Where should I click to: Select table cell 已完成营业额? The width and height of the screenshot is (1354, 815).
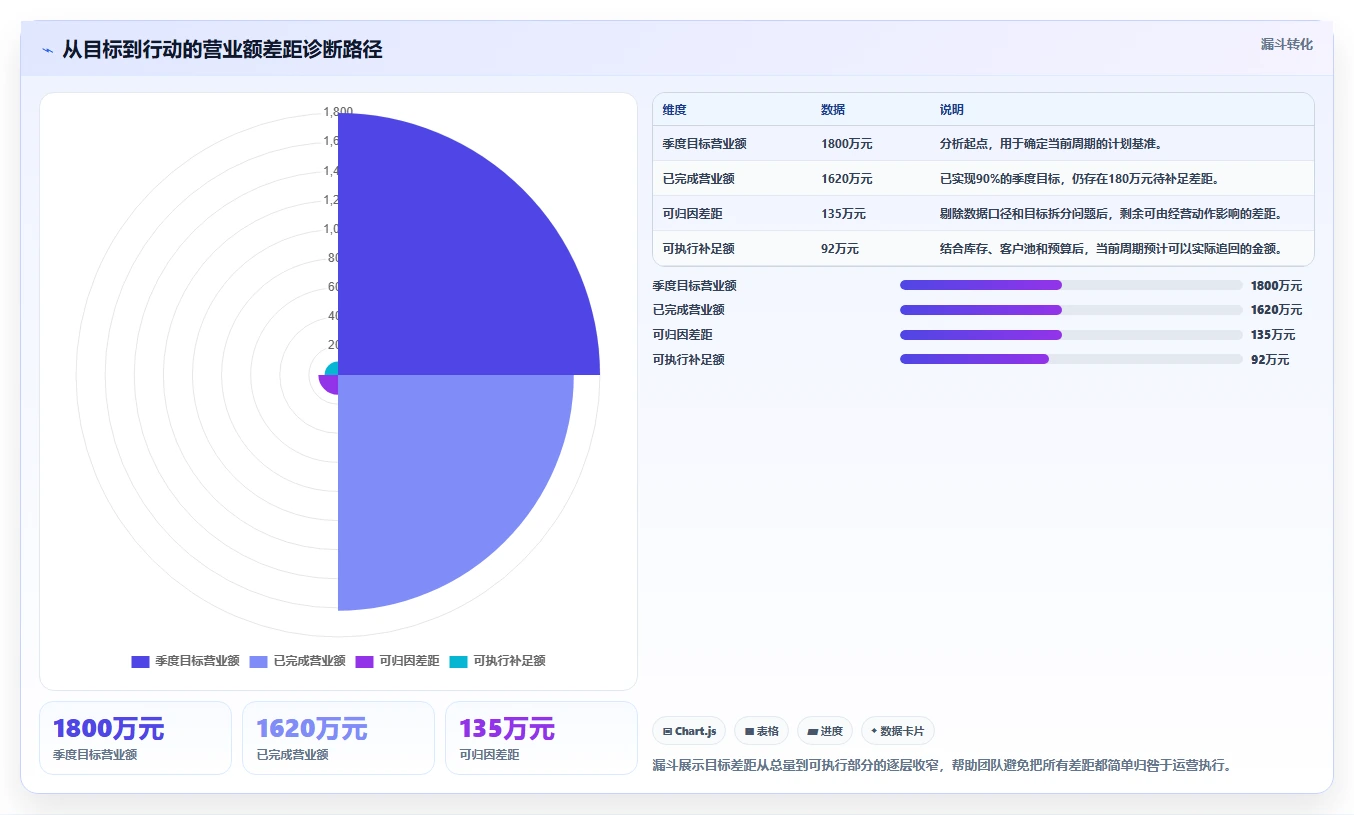point(698,179)
